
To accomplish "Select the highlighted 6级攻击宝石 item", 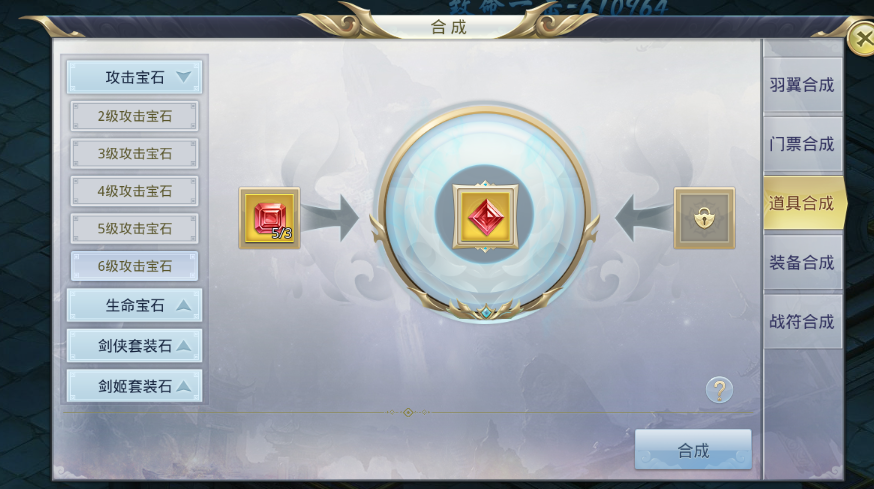I will point(134,266).
